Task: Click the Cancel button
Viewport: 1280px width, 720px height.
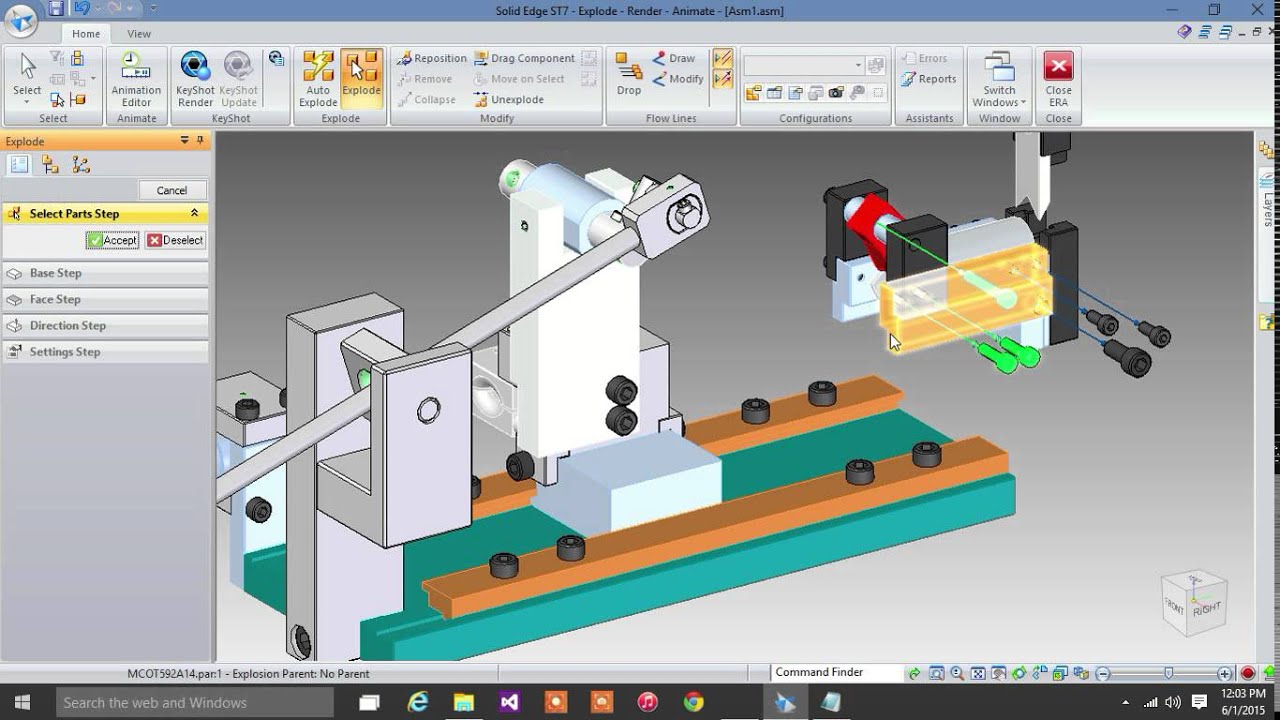Action: coord(172,190)
